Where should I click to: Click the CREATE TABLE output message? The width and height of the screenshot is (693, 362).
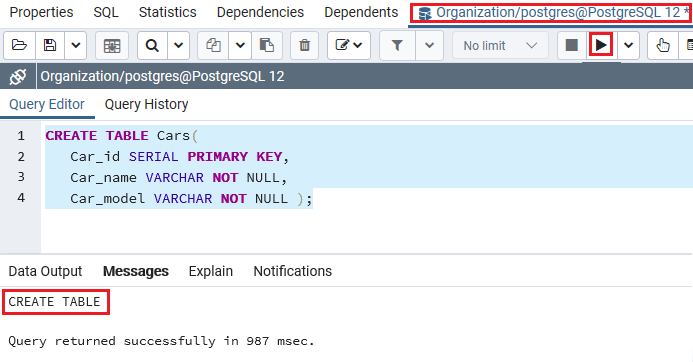coord(54,302)
